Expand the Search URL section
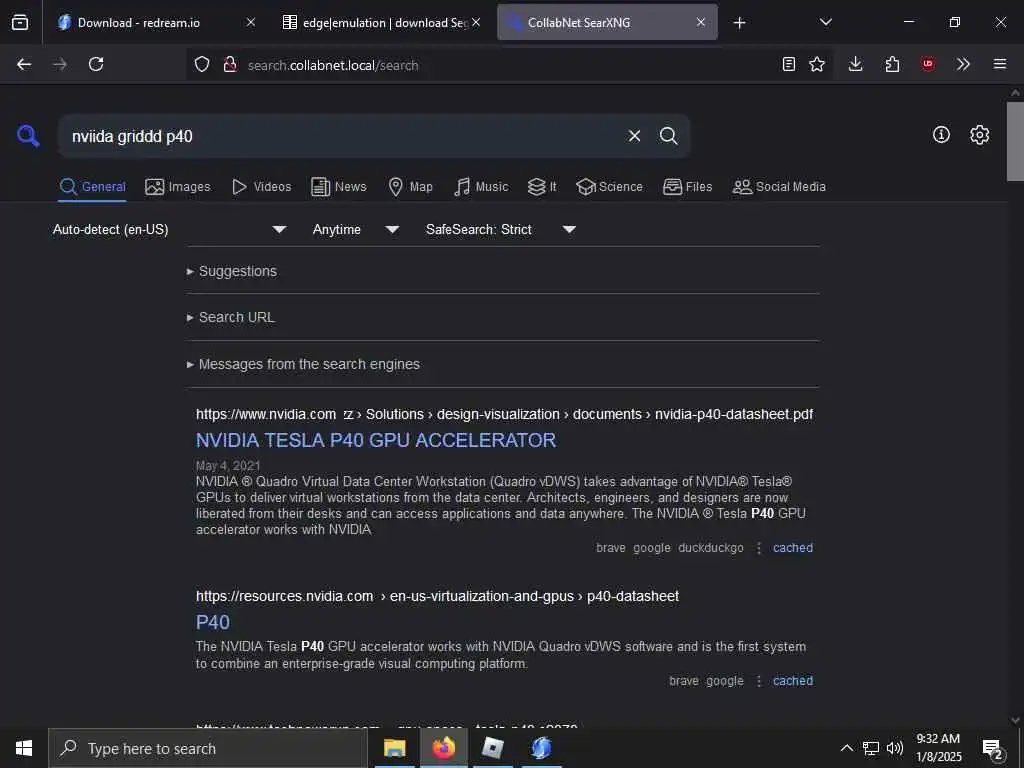This screenshot has width=1024, height=768. click(x=231, y=317)
